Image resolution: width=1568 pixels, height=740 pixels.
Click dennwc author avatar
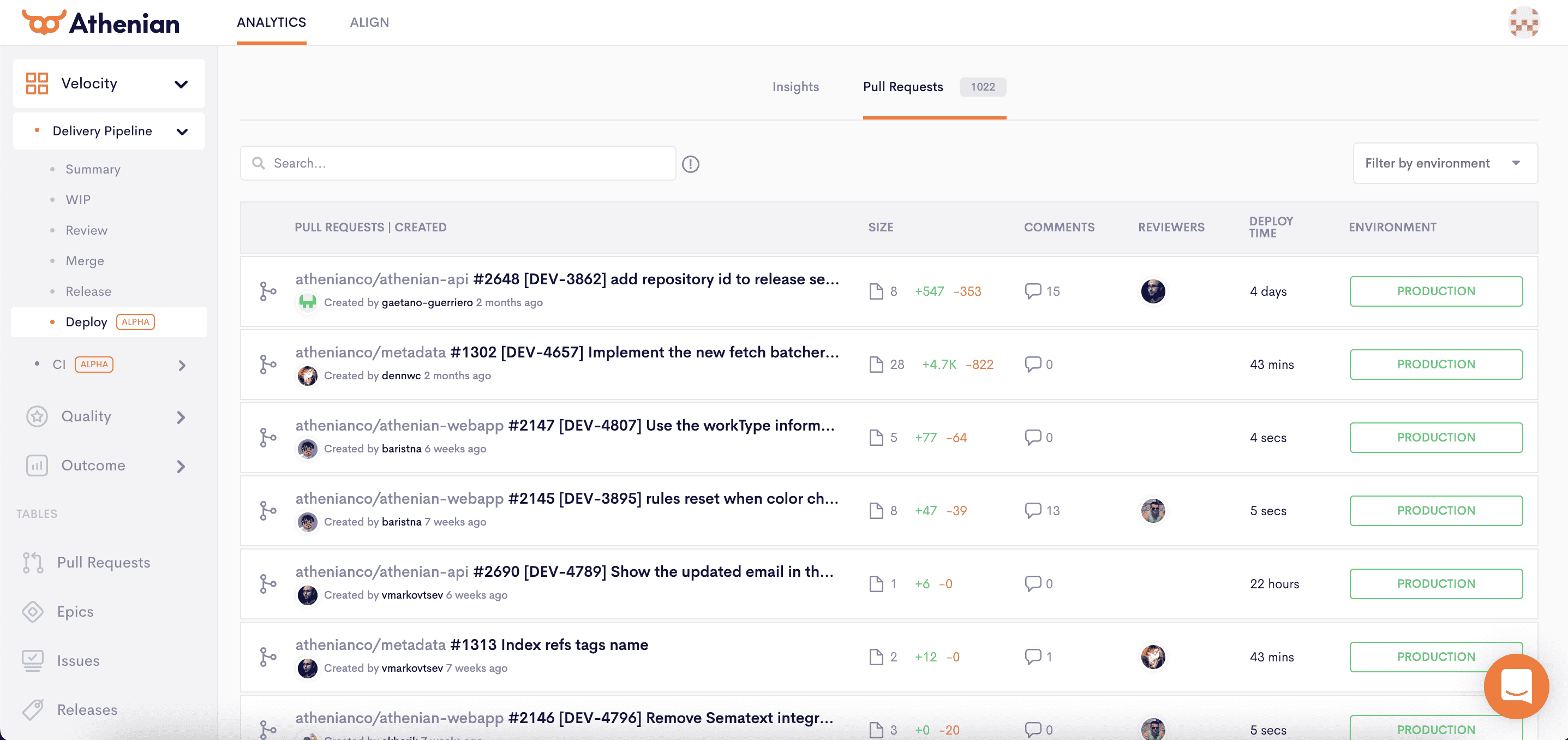coord(307,375)
